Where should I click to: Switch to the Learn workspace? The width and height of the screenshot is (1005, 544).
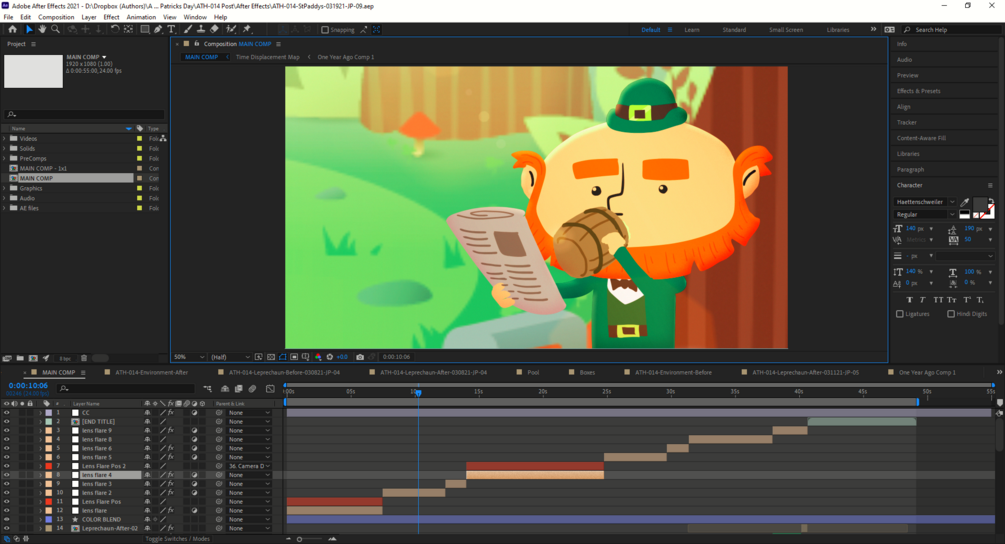coord(692,29)
